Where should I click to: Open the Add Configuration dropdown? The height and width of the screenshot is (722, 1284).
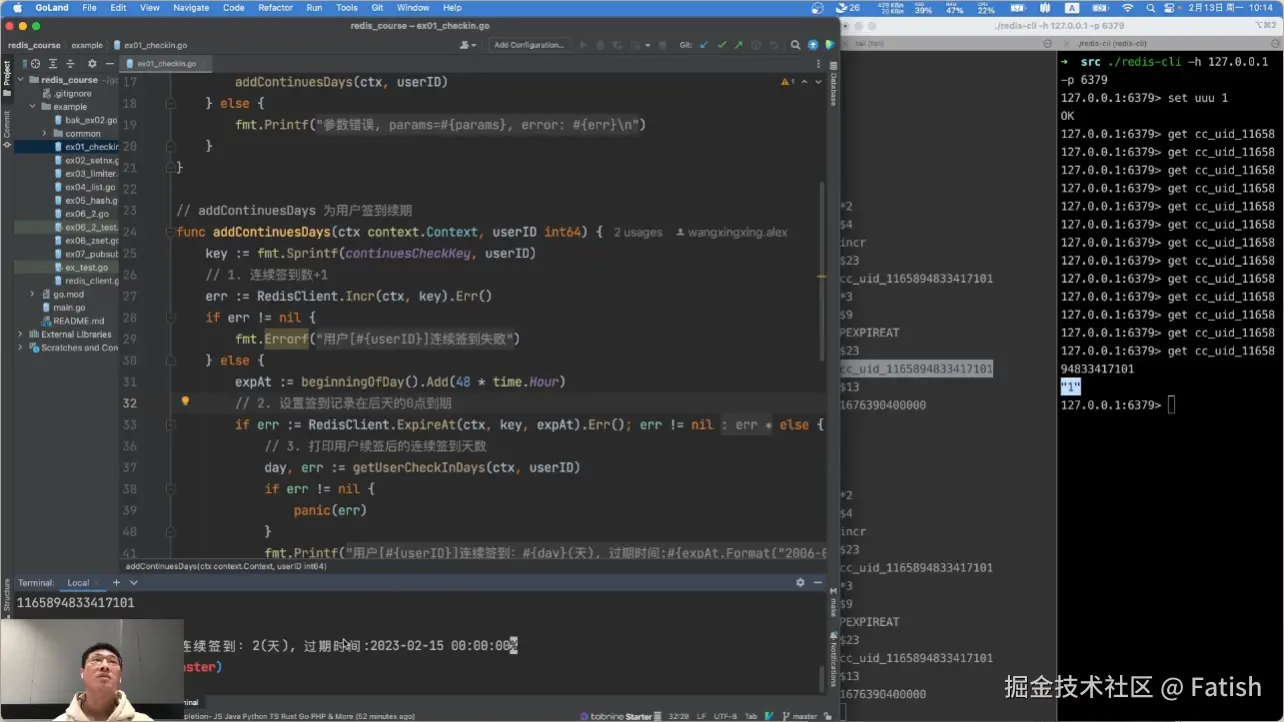[x=530, y=45]
